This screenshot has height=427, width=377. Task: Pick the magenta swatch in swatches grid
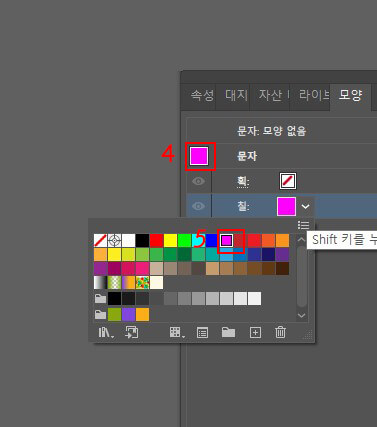[x=226, y=240]
